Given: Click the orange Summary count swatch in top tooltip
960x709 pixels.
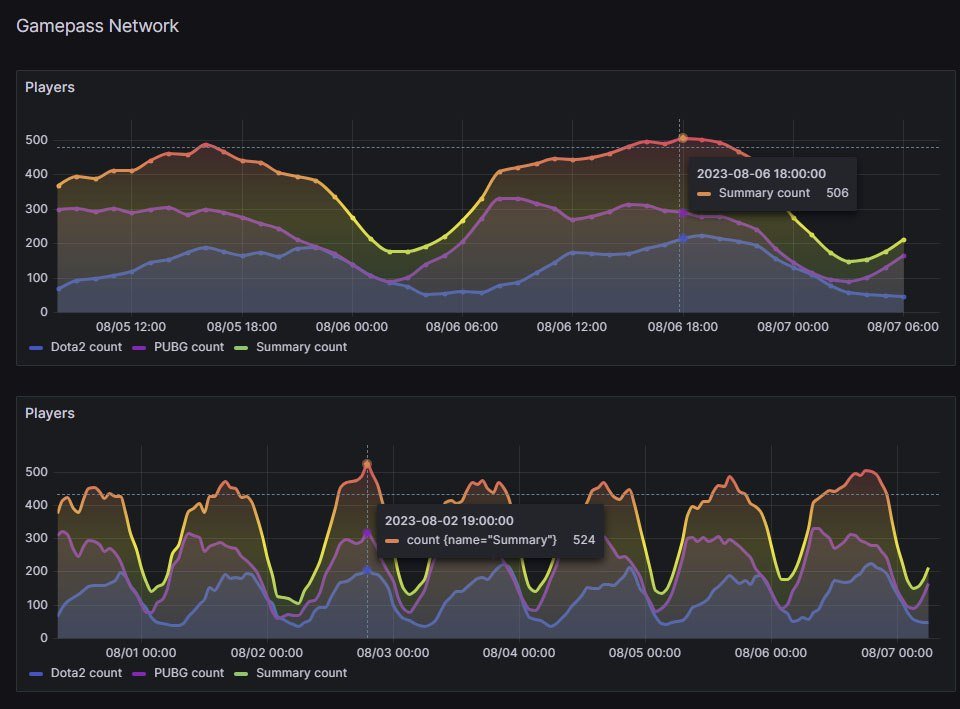Looking at the screenshot, I should pyautogui.click(x=704, y=194).
